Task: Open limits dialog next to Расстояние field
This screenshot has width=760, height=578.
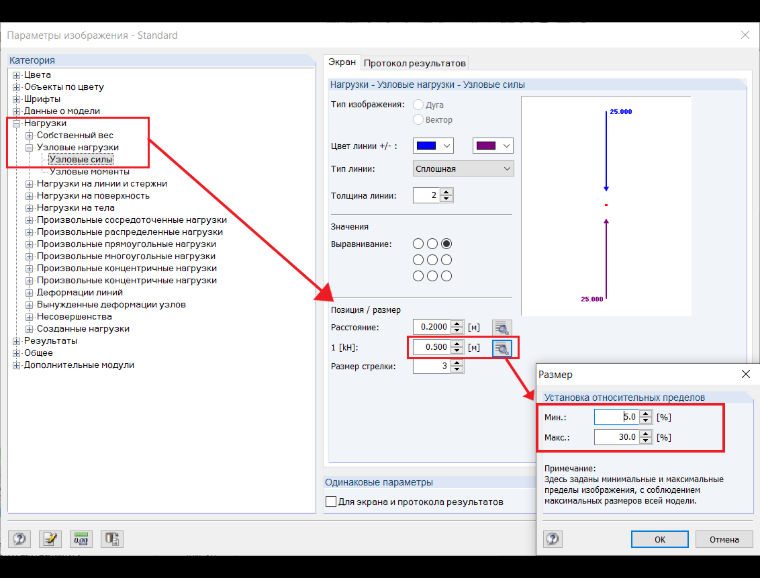Action: click(x=502, y=328)
